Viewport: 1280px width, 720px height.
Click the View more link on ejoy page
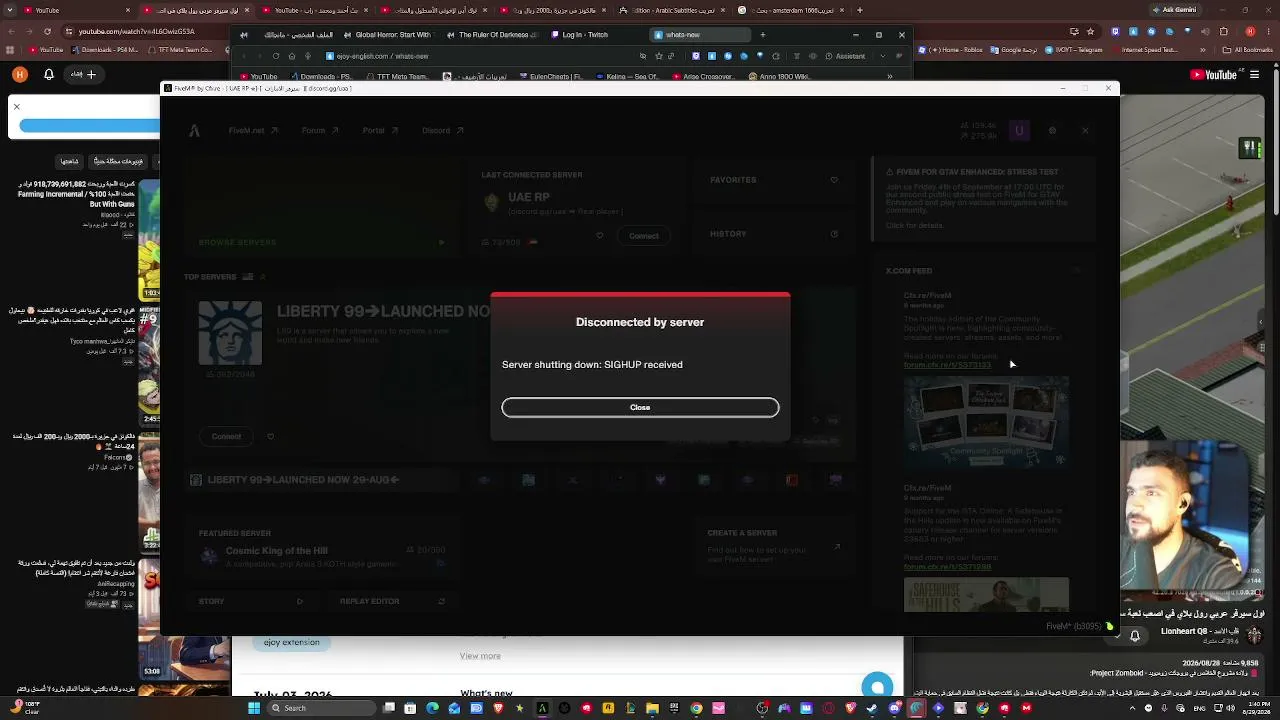480,656
